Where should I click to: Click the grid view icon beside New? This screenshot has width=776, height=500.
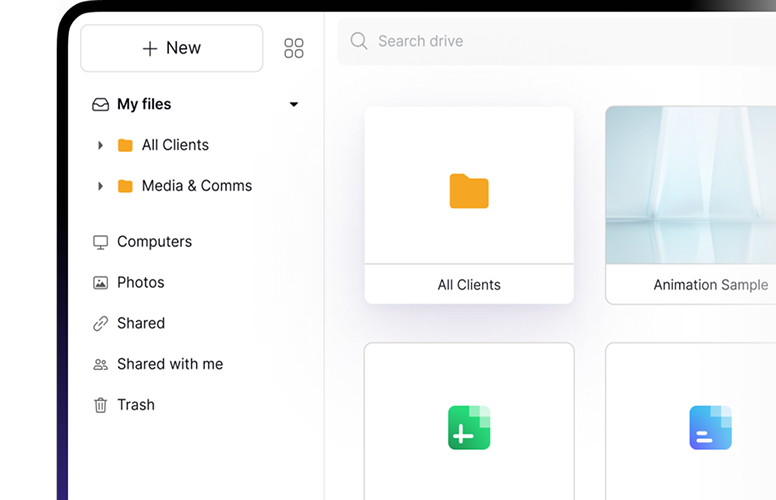[293, 48]
